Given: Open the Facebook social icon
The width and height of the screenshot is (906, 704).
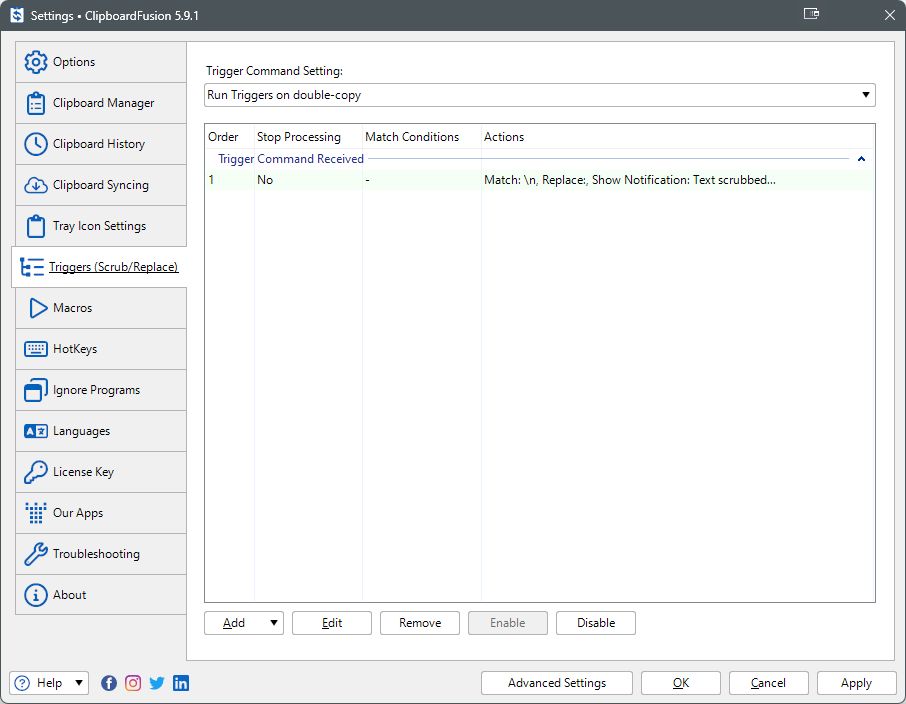Looking at the screenshot, I should point(109,683).
